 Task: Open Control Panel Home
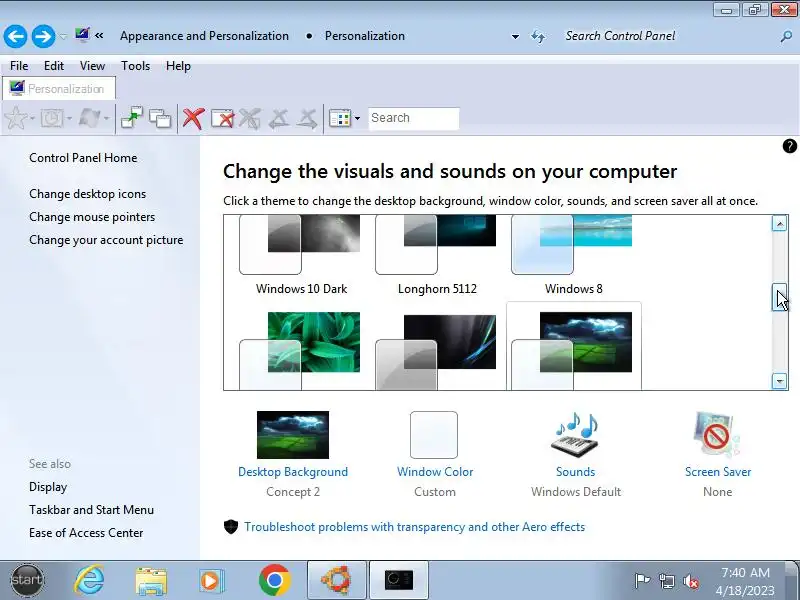pos(83,158)
